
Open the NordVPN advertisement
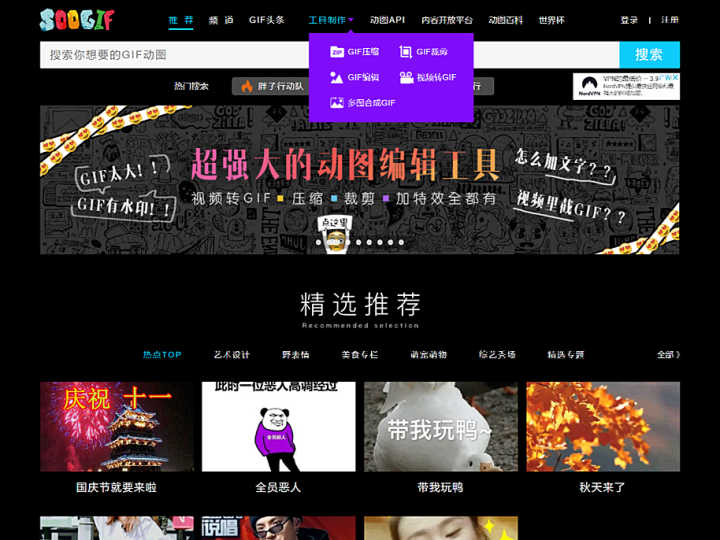pyautogui.click(x=626, y=86)
